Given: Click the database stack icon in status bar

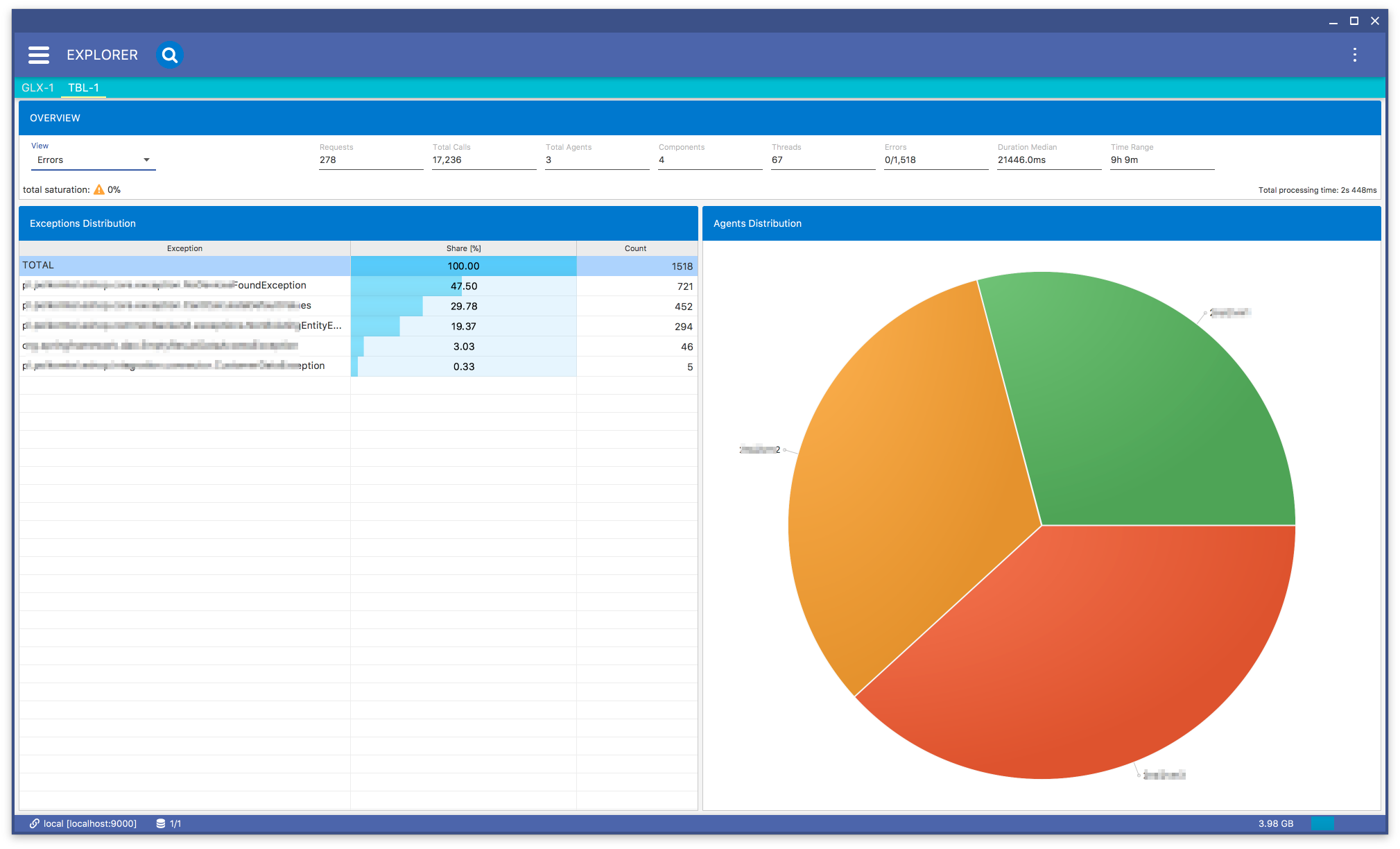Looking at the screenshot, I should [x=161, y=823].
